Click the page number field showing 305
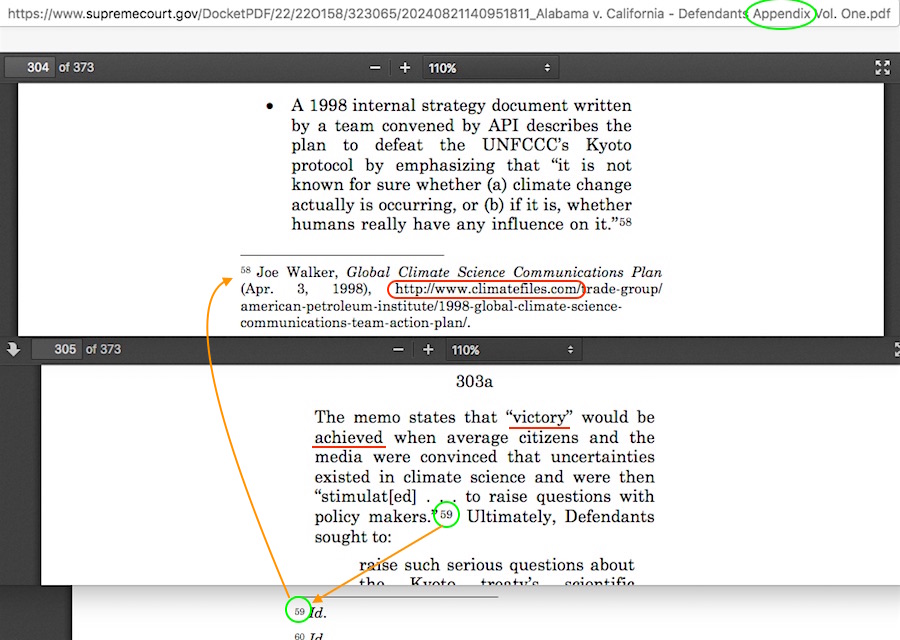 pyautogui.click(x=56, y=350)
